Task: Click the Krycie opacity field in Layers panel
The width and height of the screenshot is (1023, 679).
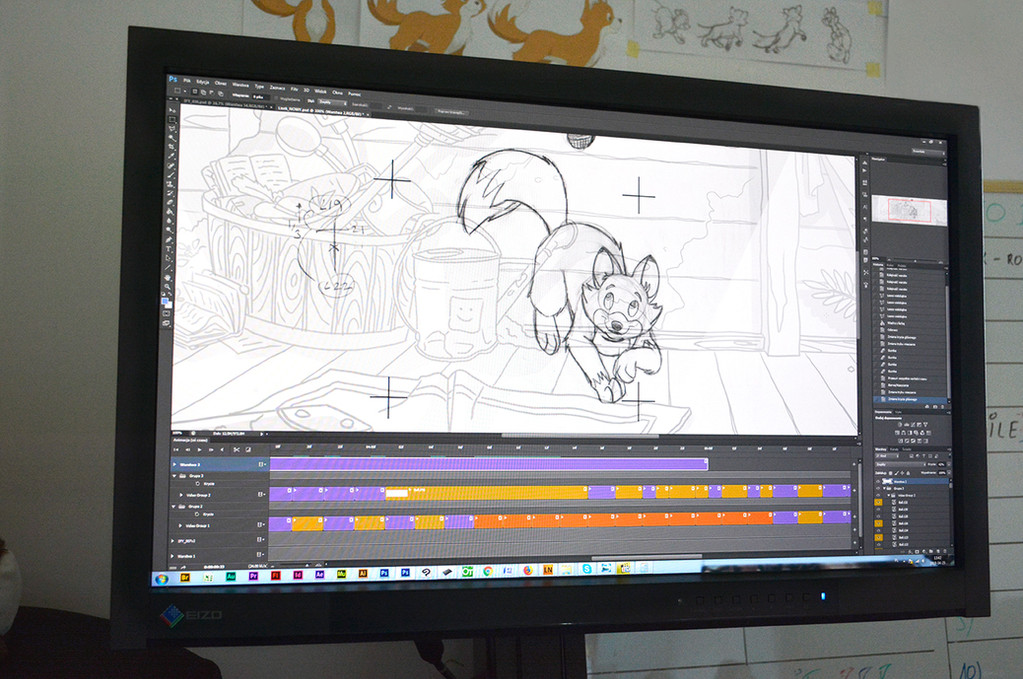Action: pos(941,464)
